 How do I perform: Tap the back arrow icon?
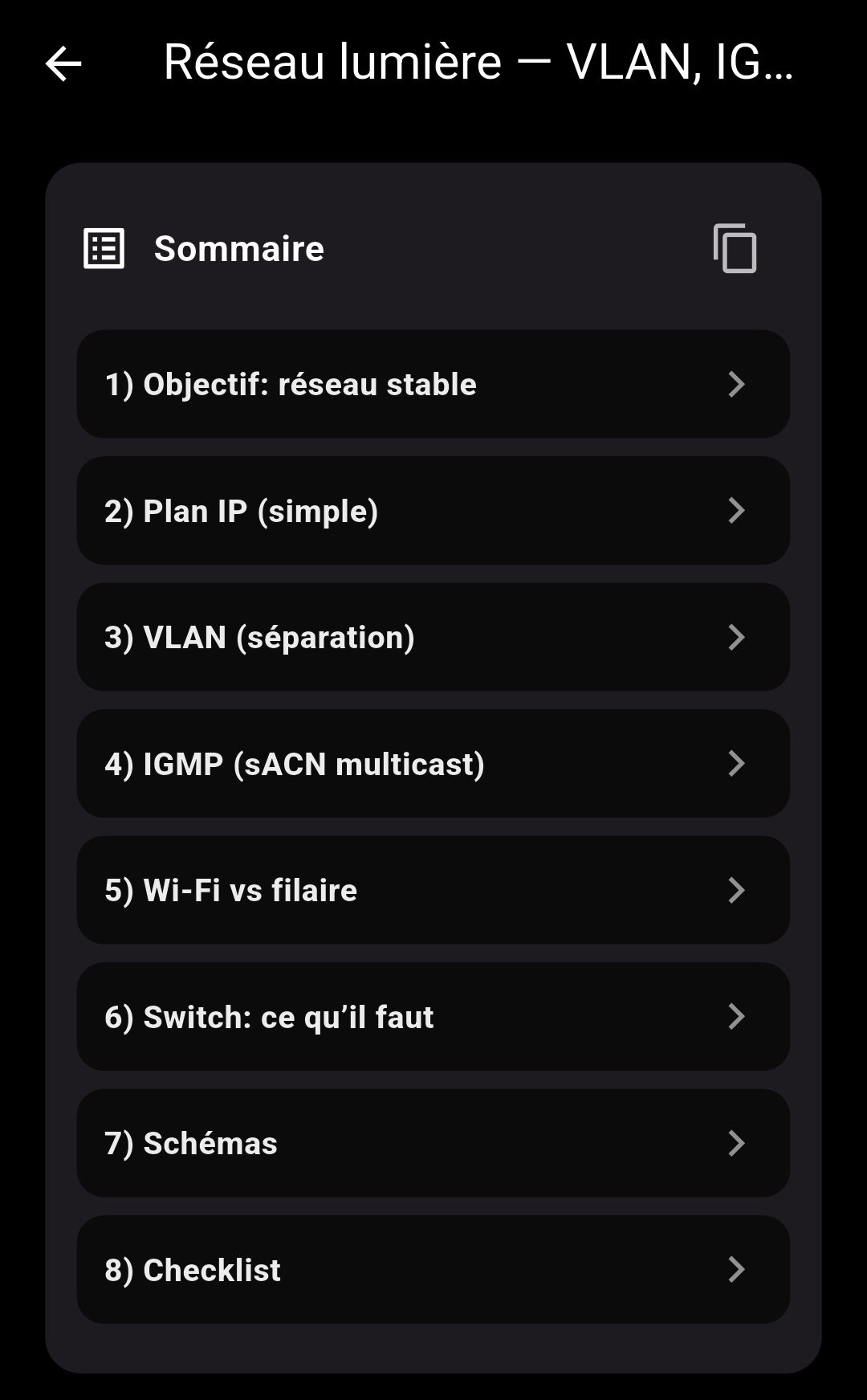click(x=63, y=63)
